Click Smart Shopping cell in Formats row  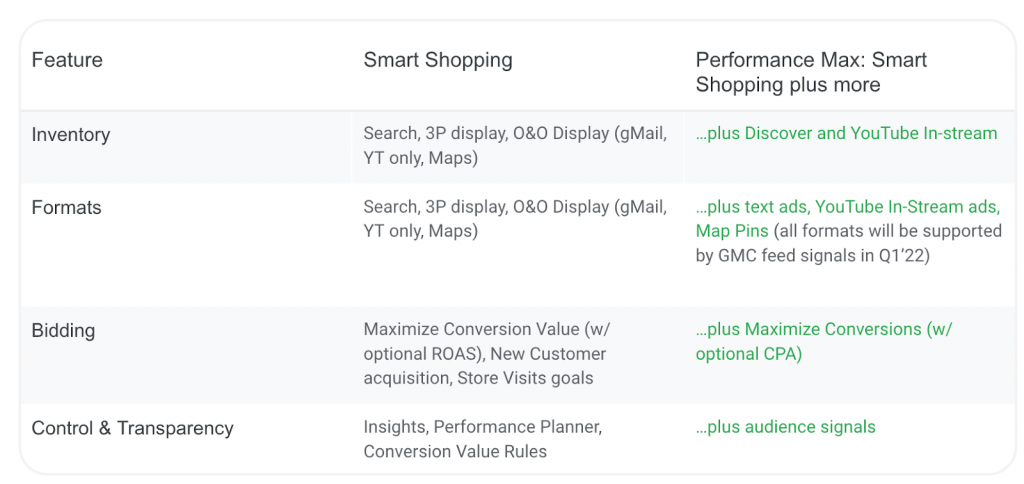click(x=514, y=219)
